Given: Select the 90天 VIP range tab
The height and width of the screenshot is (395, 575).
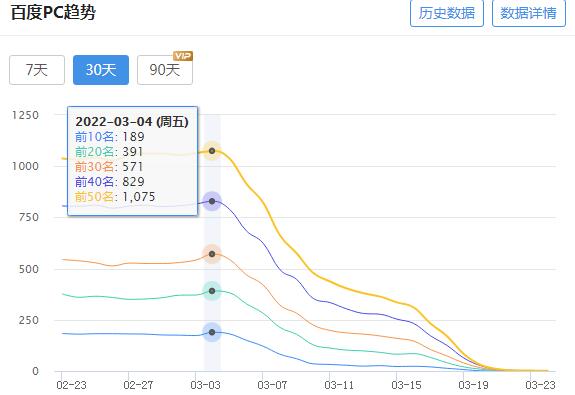Looking at the screenshot, I should pyautogui.click(x=165, y=70).
